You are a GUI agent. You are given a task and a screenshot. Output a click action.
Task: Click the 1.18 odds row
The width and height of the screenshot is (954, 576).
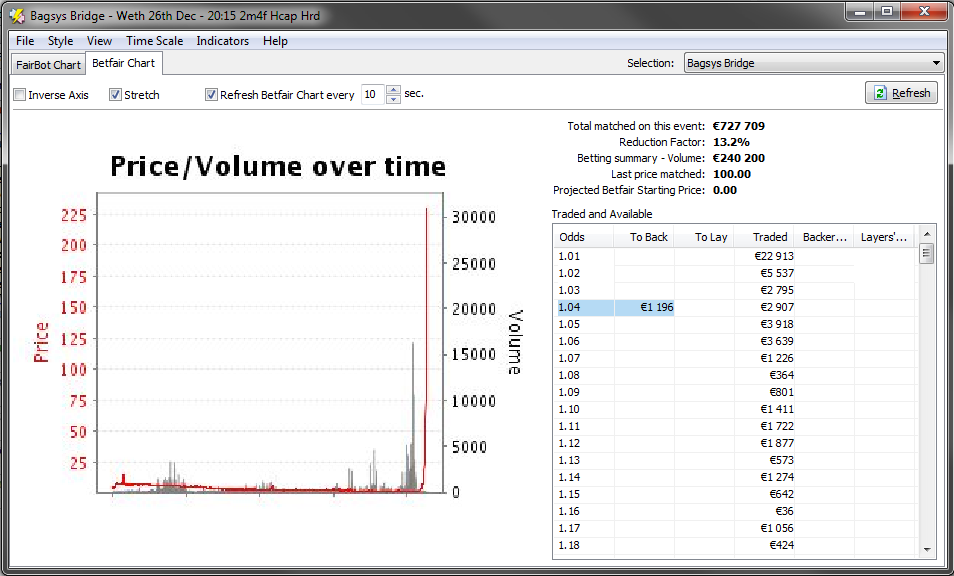click(734, 546)
